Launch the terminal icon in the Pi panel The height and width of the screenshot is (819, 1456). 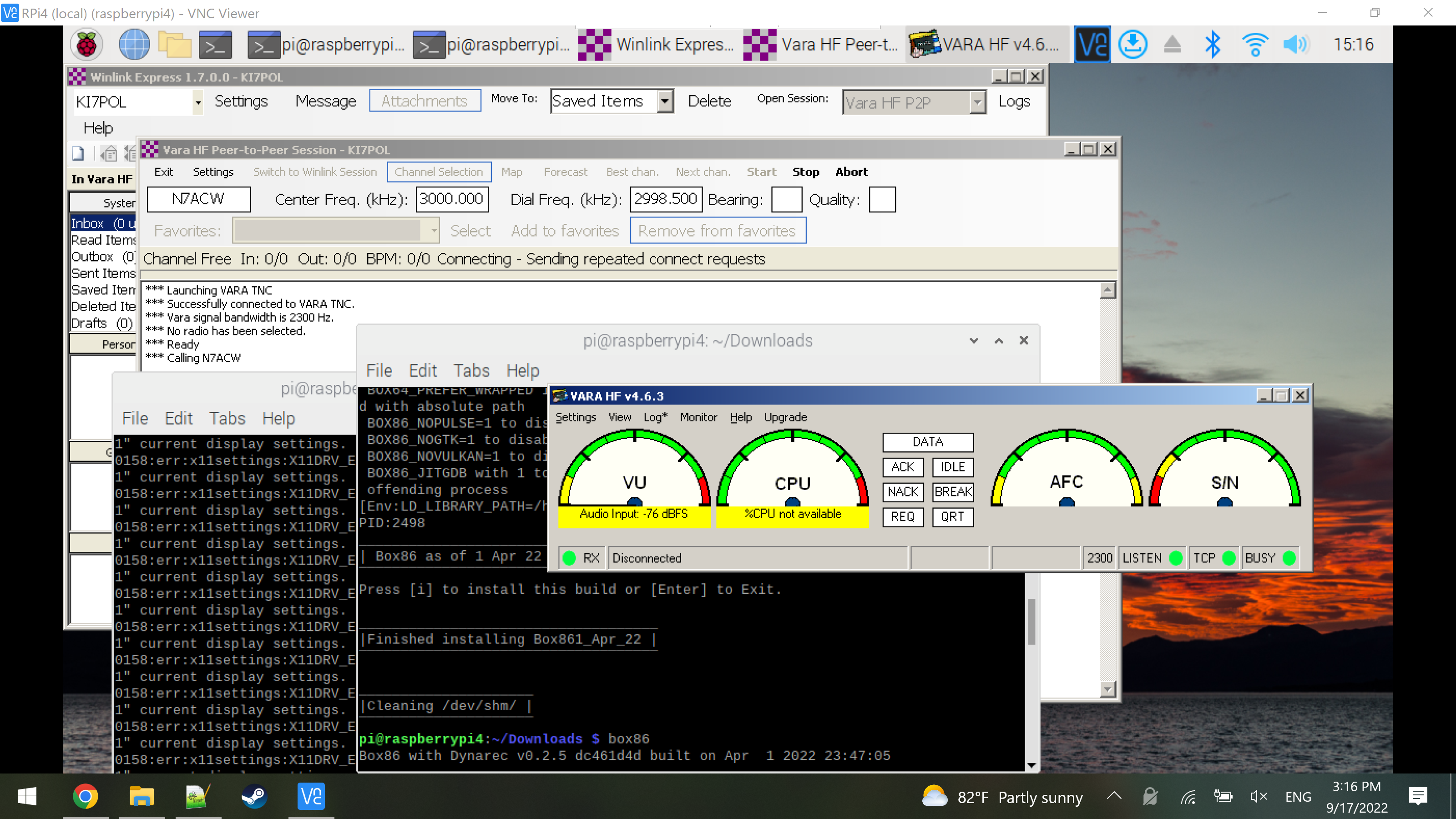215,44
